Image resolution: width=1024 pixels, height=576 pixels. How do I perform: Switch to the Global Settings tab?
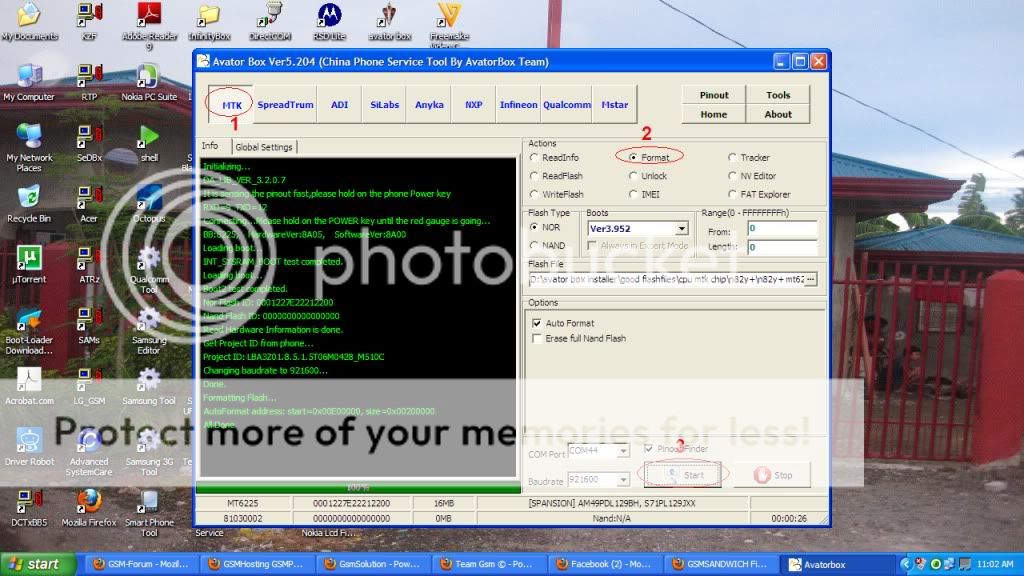click(x=264, y=147)
